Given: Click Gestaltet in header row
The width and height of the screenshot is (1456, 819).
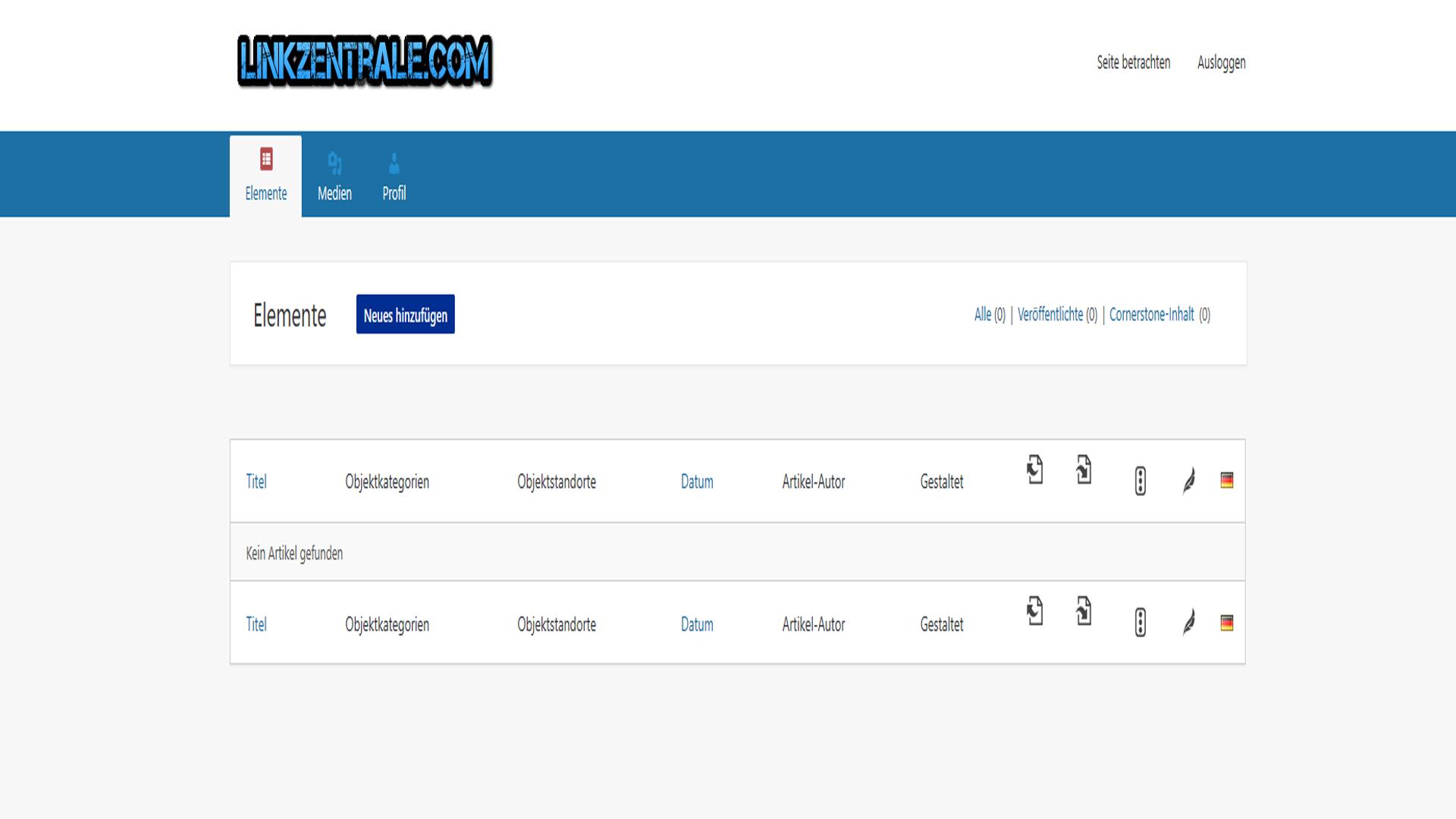Looking at the screenshot, I should pyautogui.click(x=942, y=482).
